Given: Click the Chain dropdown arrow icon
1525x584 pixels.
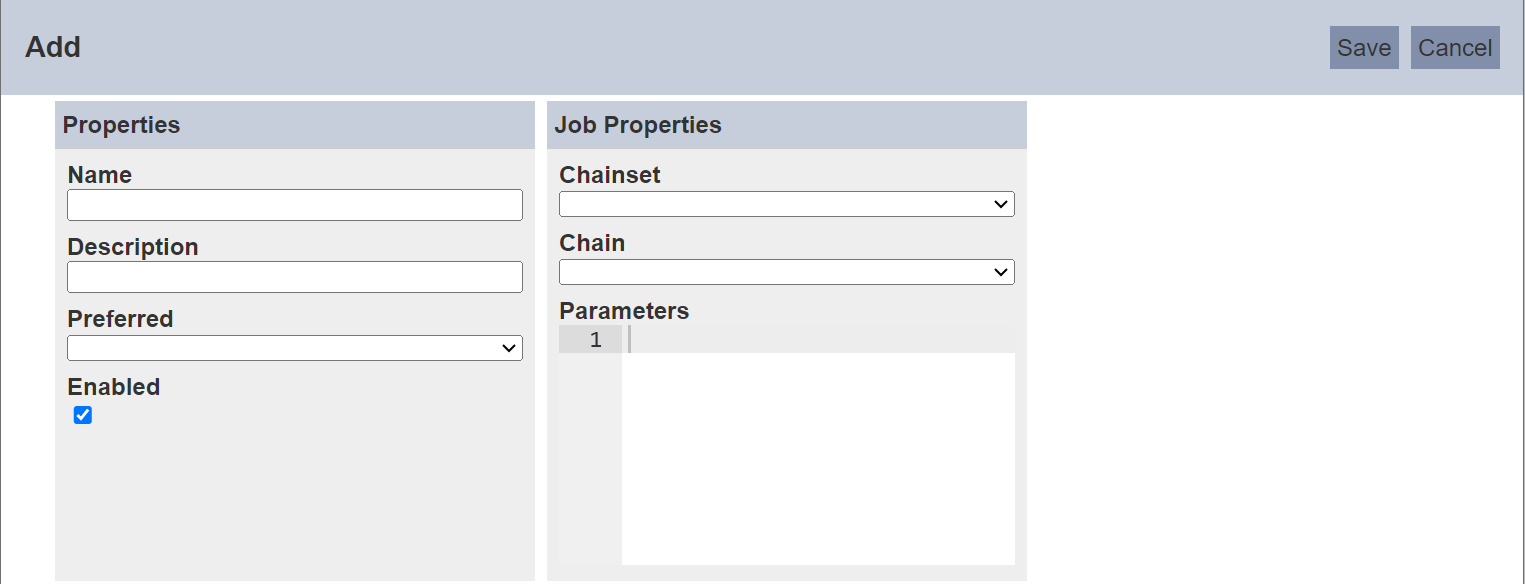Looking at the screenshot, I should 1001,272.
